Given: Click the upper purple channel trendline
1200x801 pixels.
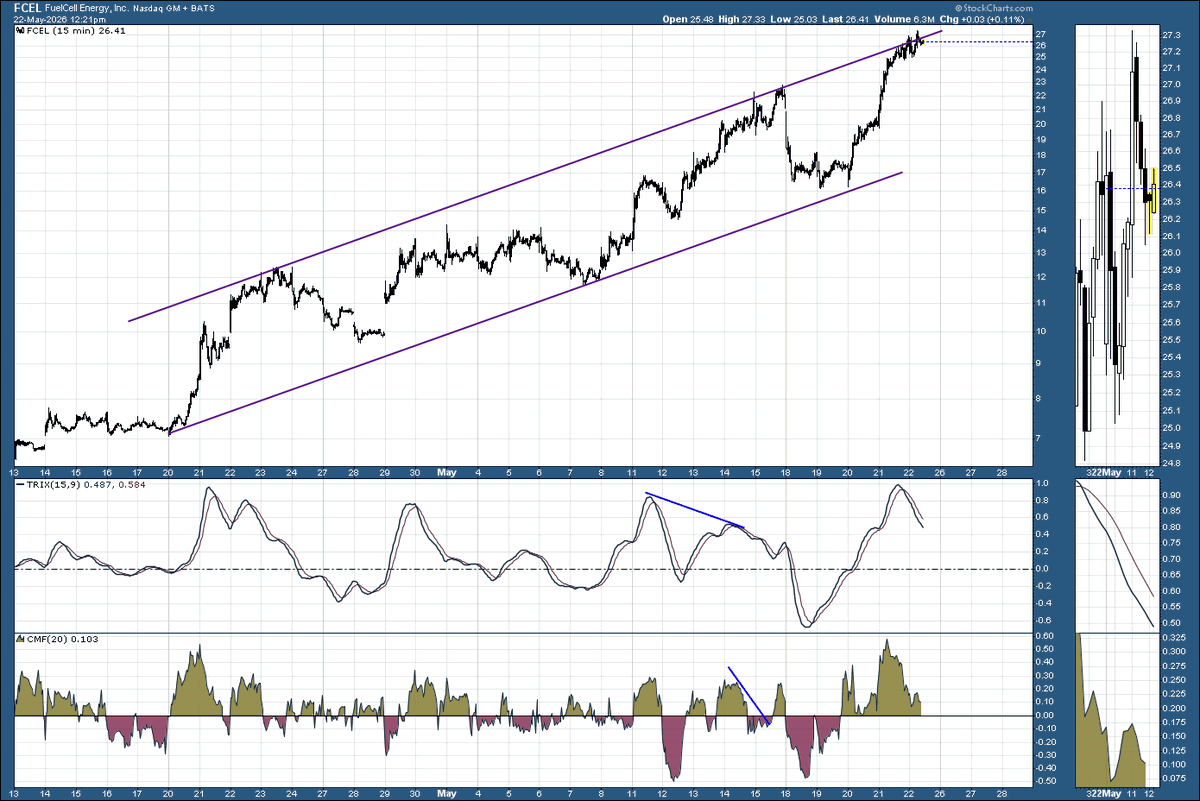Looking at the screenshot, I should coord(535,177).
